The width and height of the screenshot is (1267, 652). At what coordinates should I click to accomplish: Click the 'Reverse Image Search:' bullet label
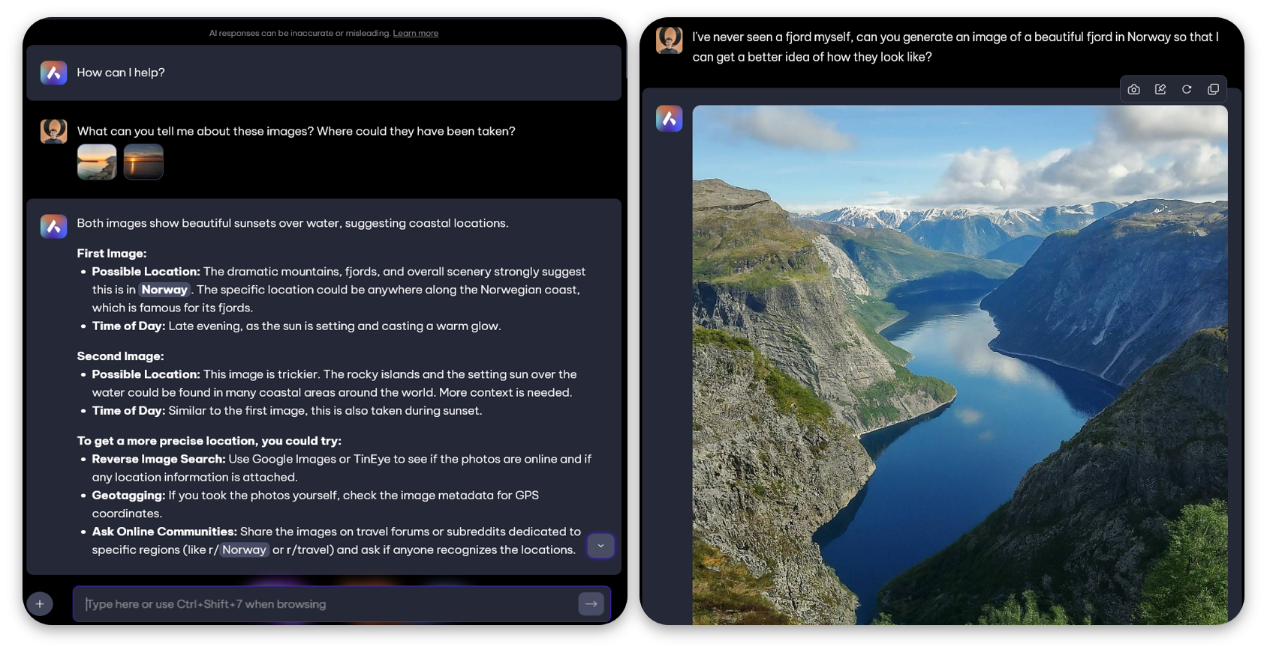click(x=158, y=459)
